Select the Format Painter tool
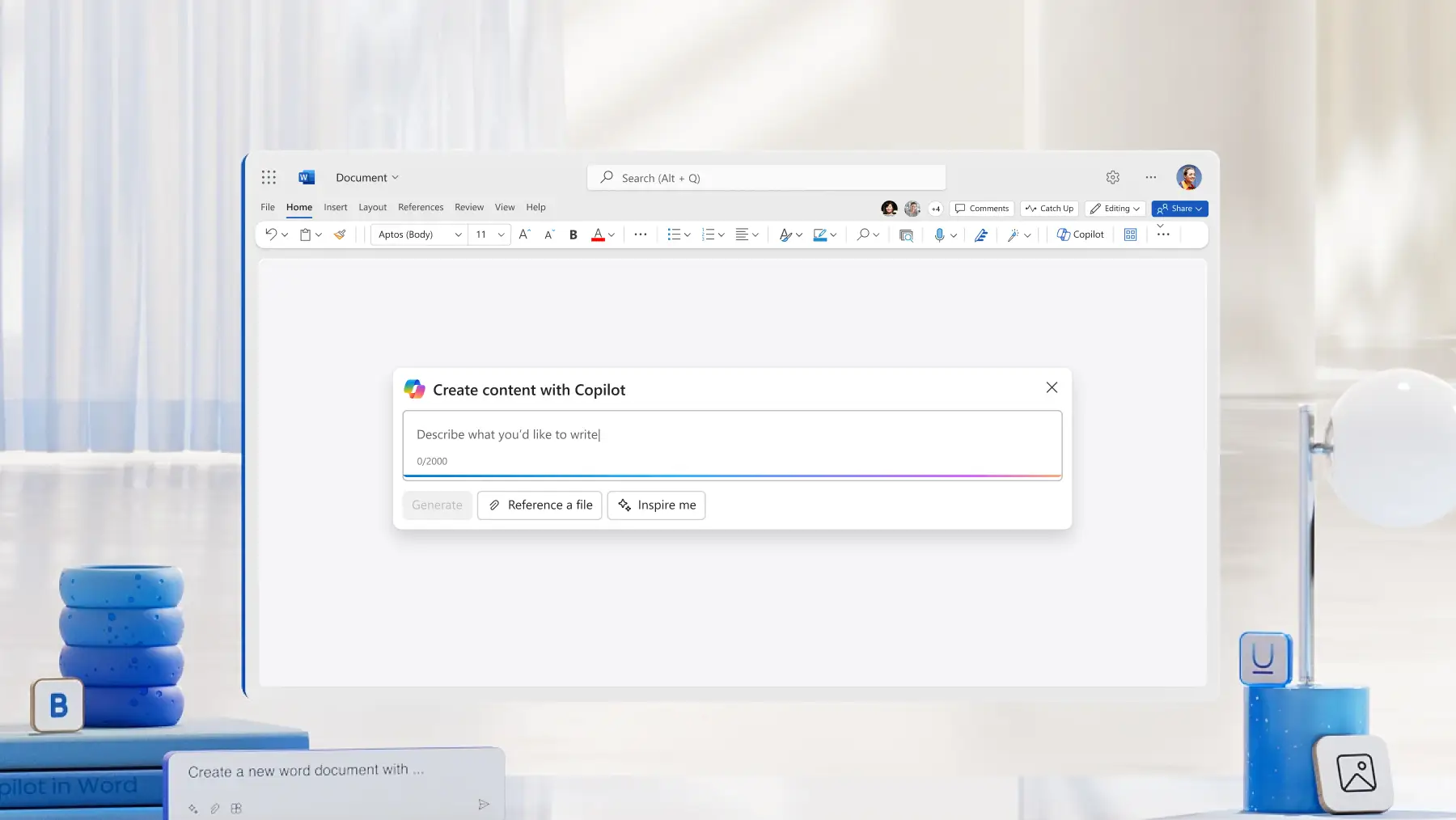 [x=339, y=235]
